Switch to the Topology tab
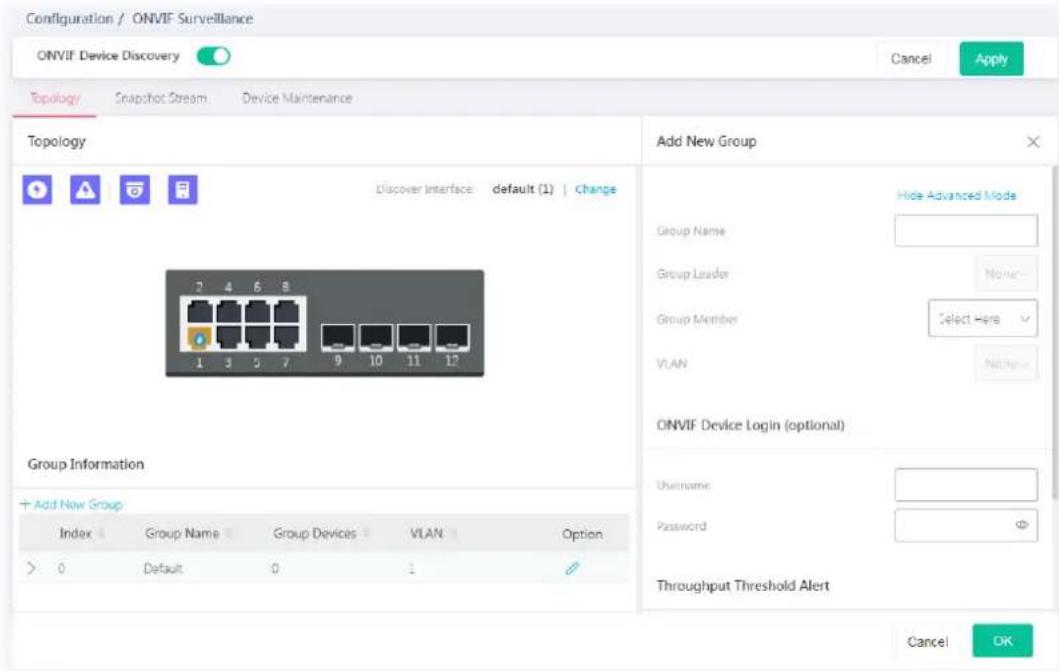This screenshot has width=1059, height=671. click(x=55, y=98)
